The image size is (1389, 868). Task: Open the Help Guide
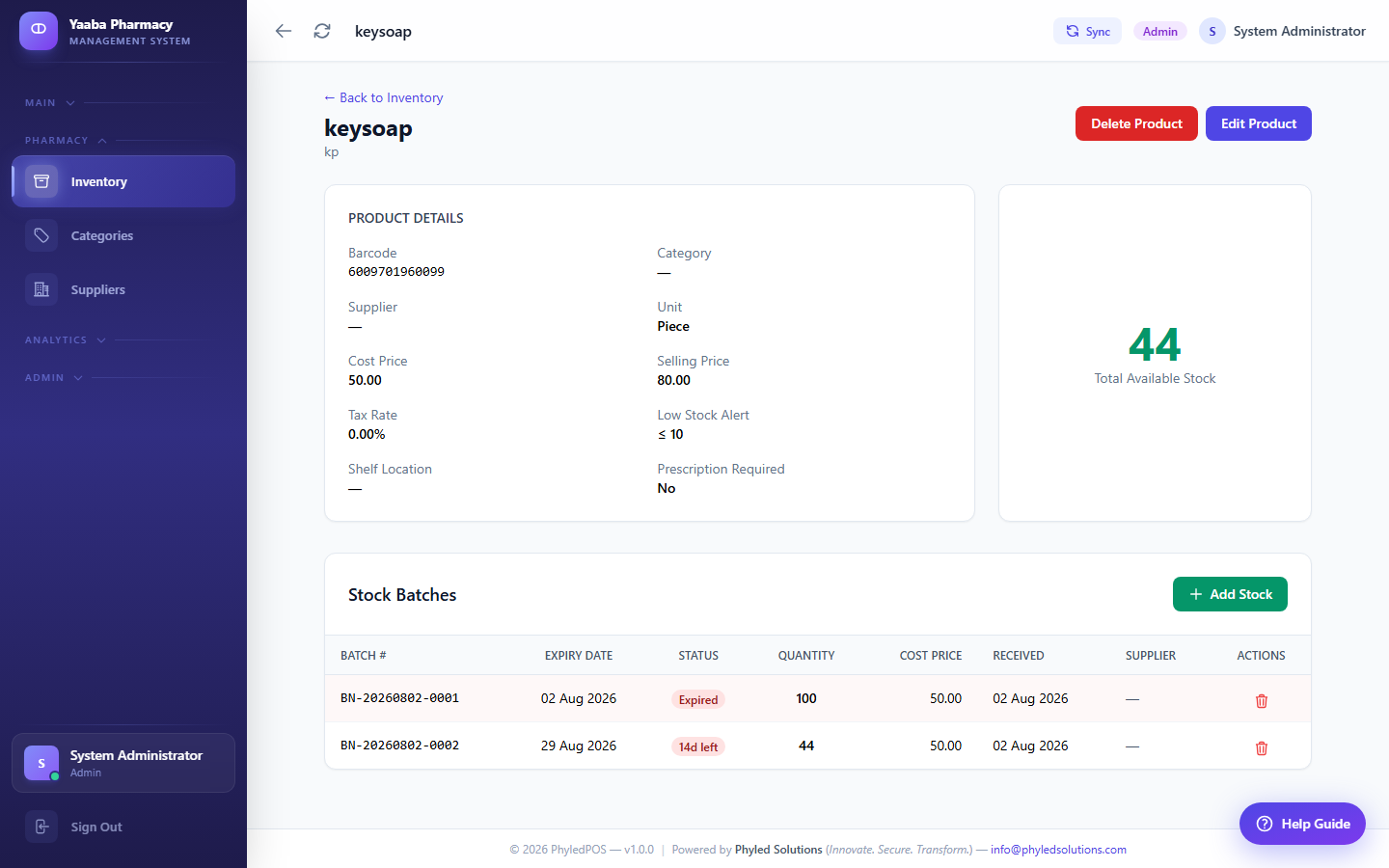click(1302, 824)
